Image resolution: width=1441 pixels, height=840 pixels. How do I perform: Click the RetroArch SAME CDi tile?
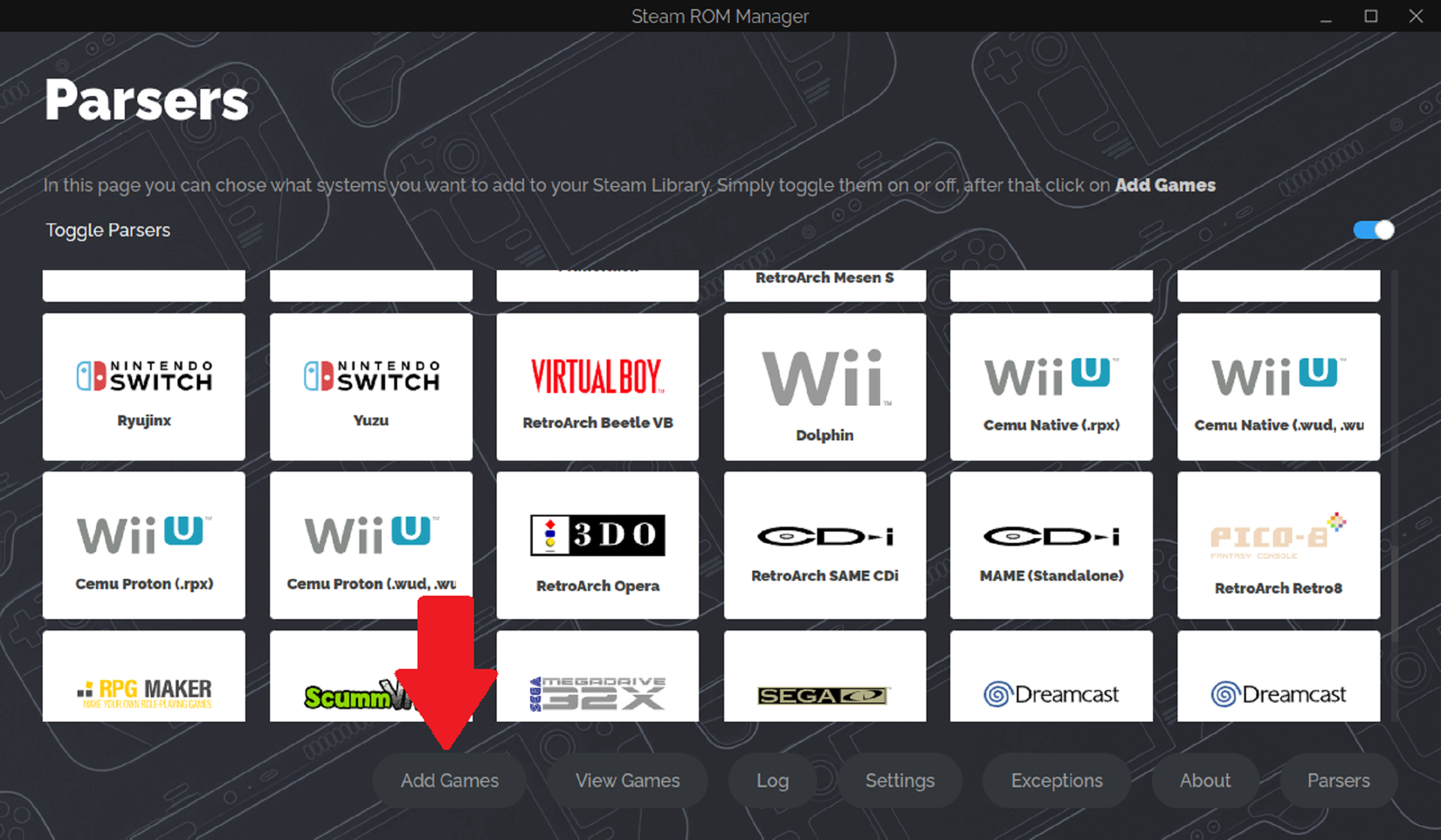[824, 545]
